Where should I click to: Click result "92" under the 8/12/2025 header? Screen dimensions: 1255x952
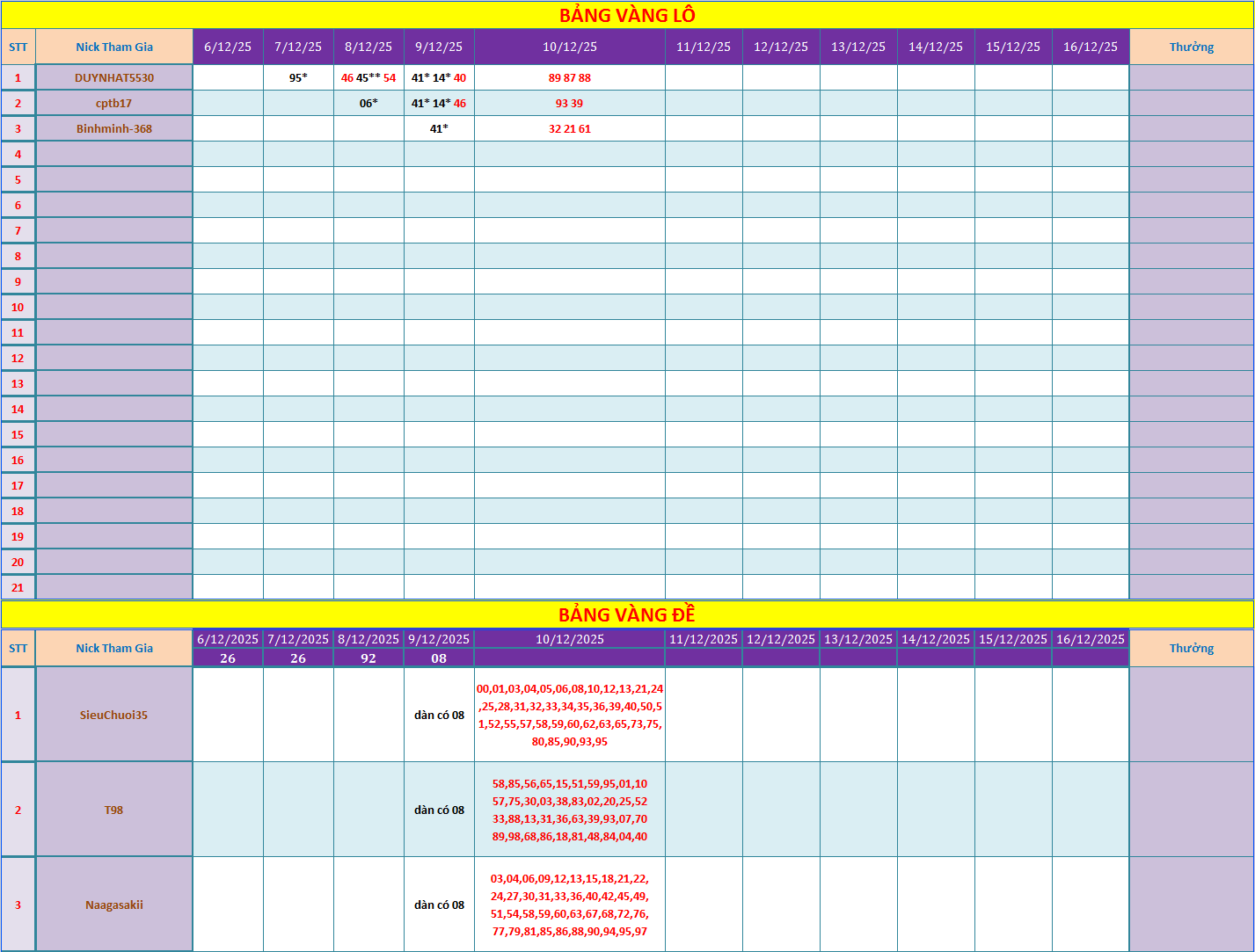368,658
